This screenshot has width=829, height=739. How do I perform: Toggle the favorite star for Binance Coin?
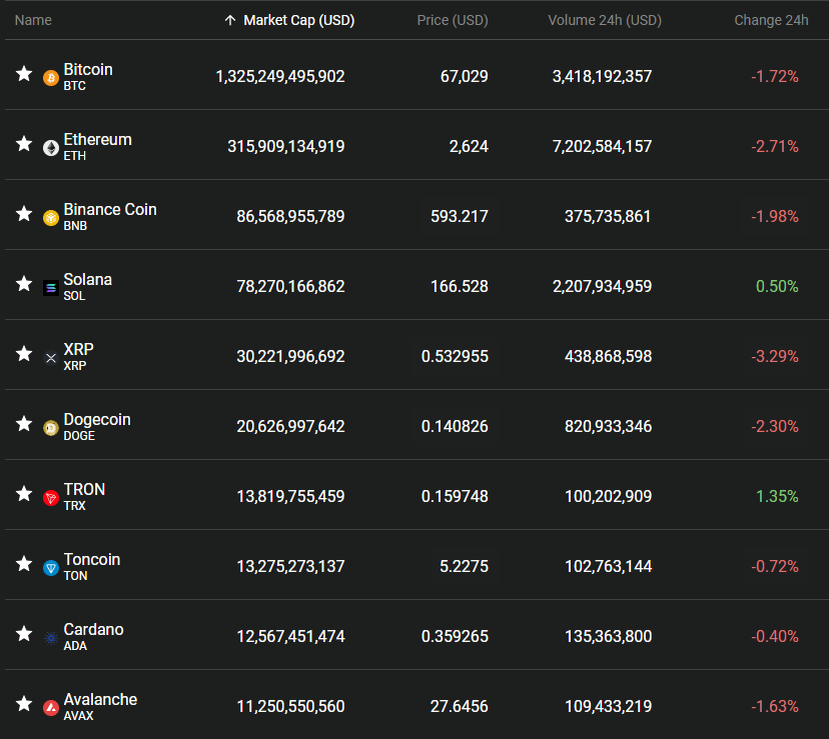[24, 214]
